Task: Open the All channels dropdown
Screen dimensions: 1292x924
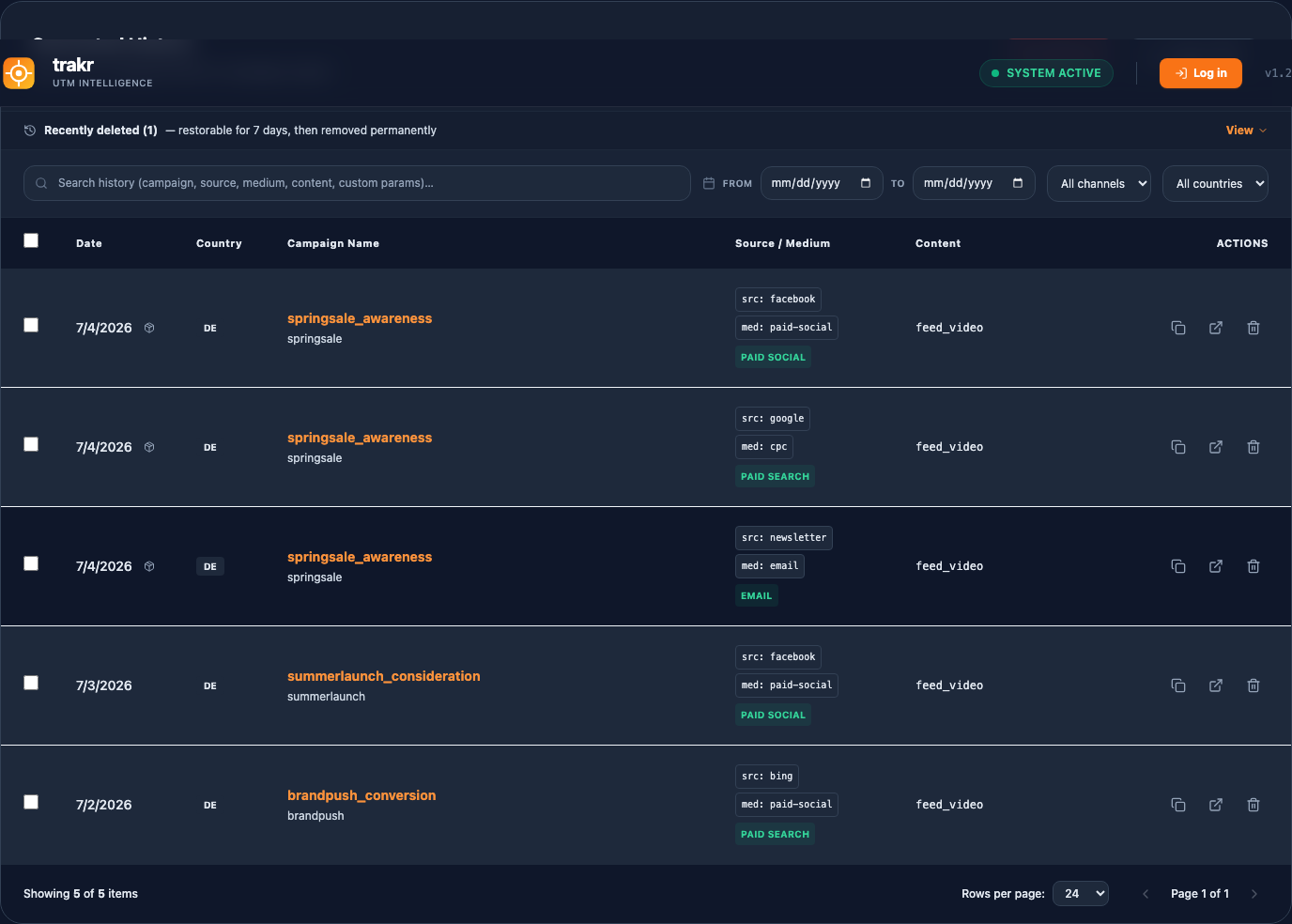Action: click(x=1099, y=183)
